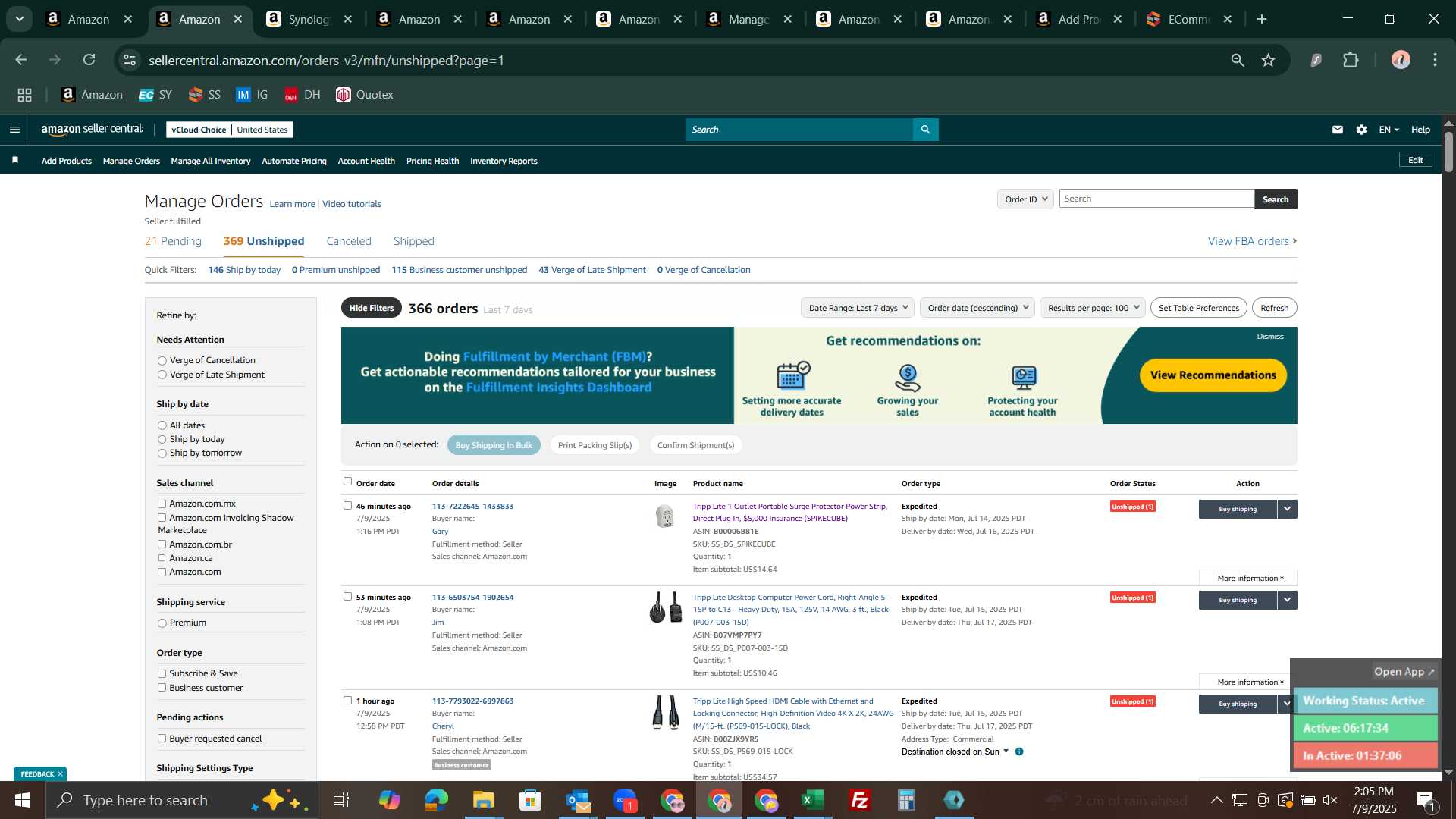The width and height of the screenshot is (1456, 819).
Task: Select Ship by today radio option
Action: (162, 440)
